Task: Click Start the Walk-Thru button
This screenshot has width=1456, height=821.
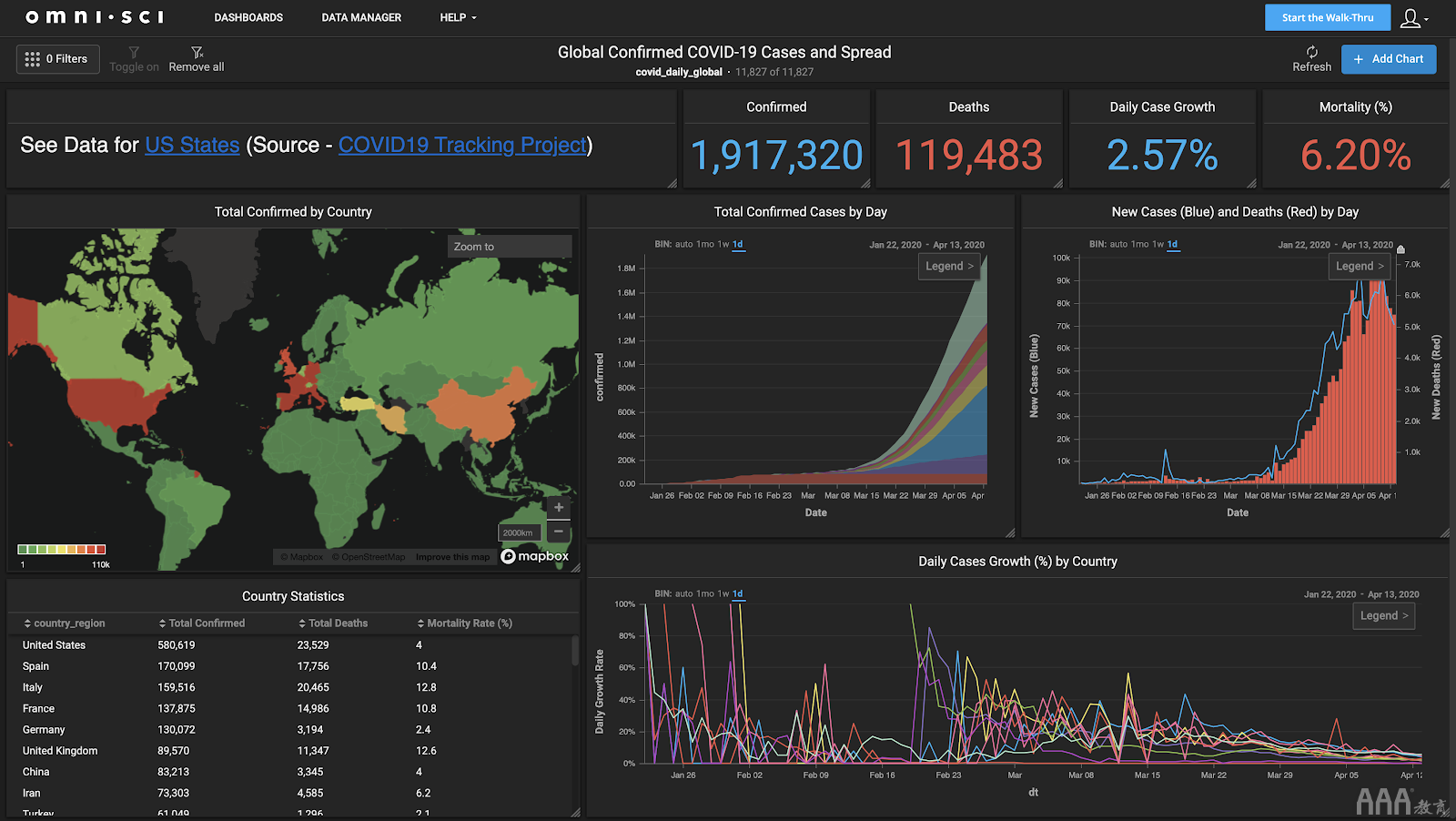Action: click(x=1328, y=17)
